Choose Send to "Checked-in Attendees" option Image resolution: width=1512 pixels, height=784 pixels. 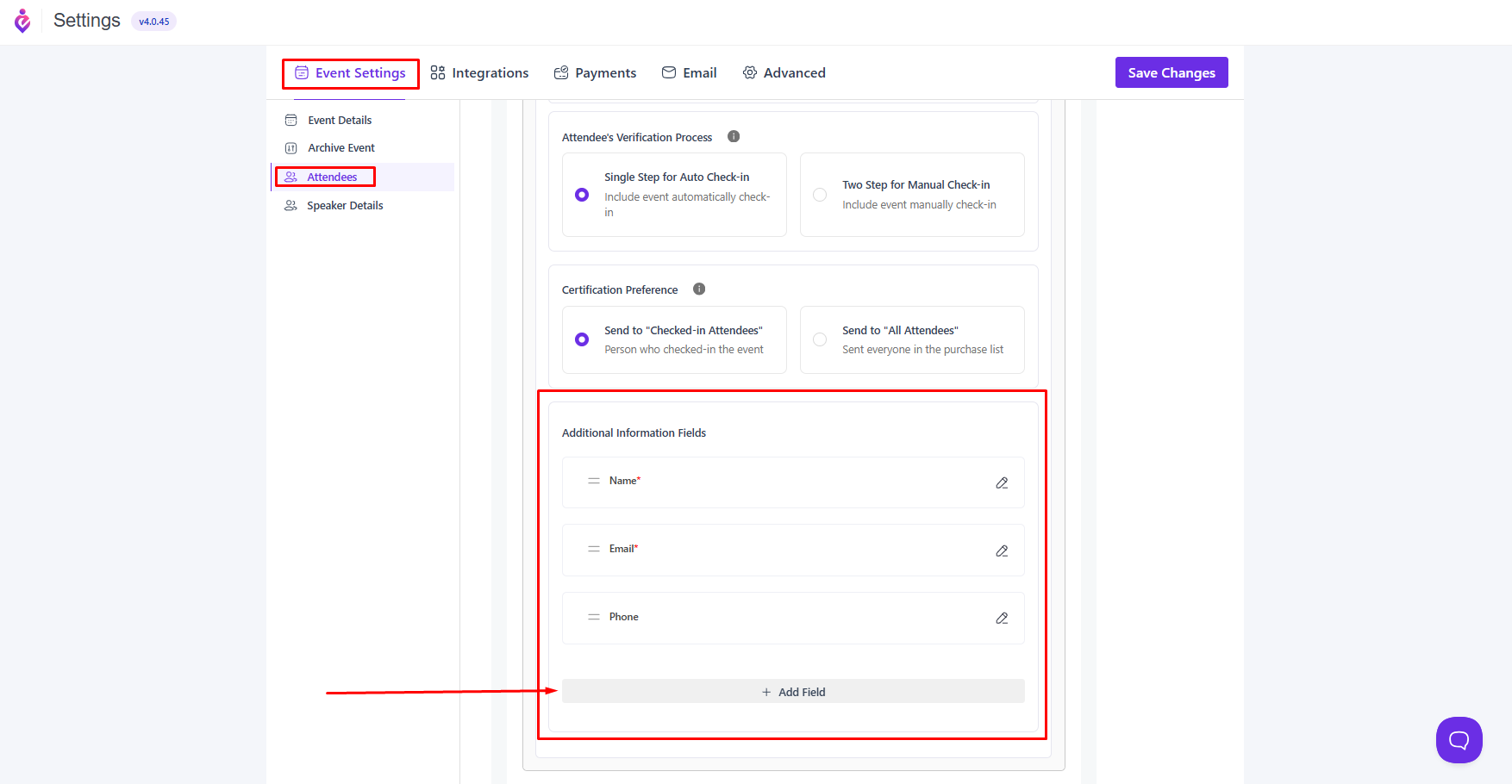[582, 339]
